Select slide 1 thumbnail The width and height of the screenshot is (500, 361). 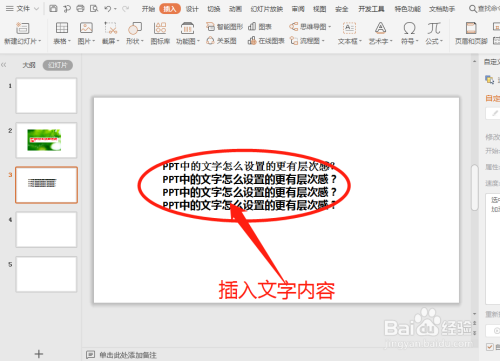(46, 96)
